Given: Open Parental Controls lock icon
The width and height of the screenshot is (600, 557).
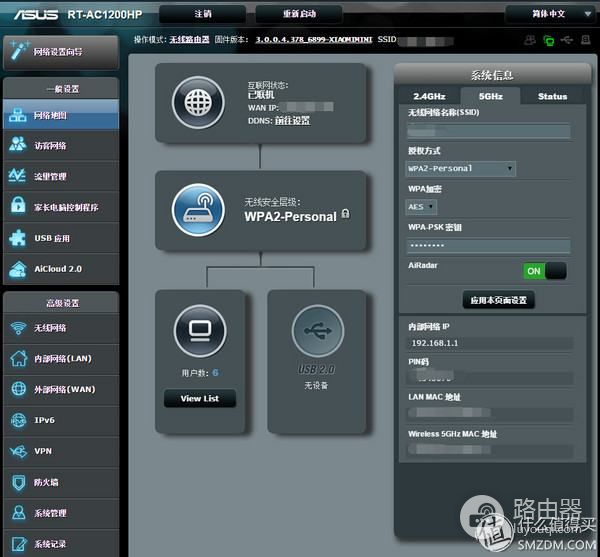Looking at the screenshot, I should coord(18,205).
